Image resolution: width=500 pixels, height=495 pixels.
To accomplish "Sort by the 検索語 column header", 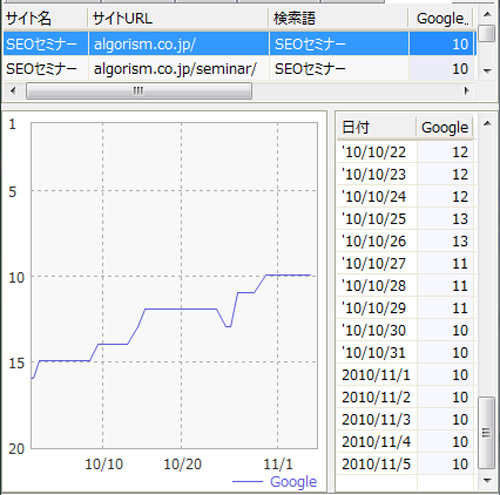I will coord(338,18).
